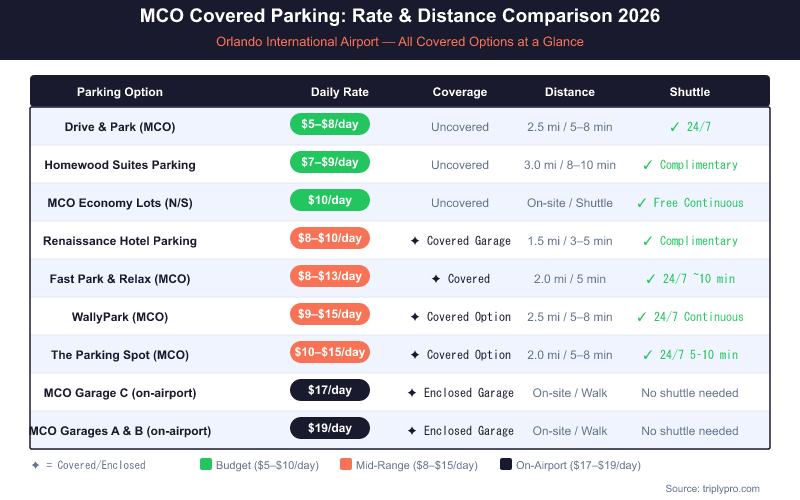Image resolution: width=800 pixels, height=500 pixels.
Task: Click the Daily Rate column header
Action: tap(340, 92)
